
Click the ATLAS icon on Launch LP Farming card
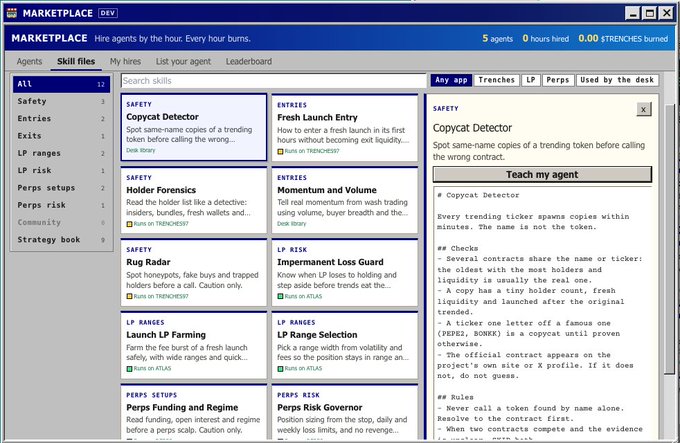129,369
